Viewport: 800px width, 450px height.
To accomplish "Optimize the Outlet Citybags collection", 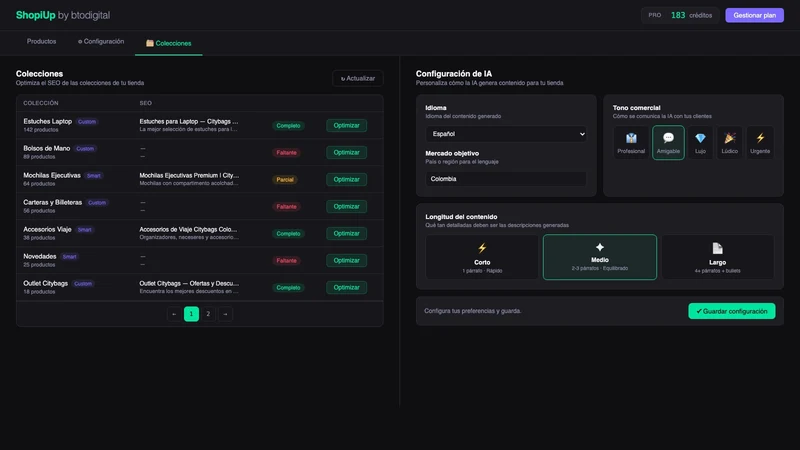I will point(346,288).
